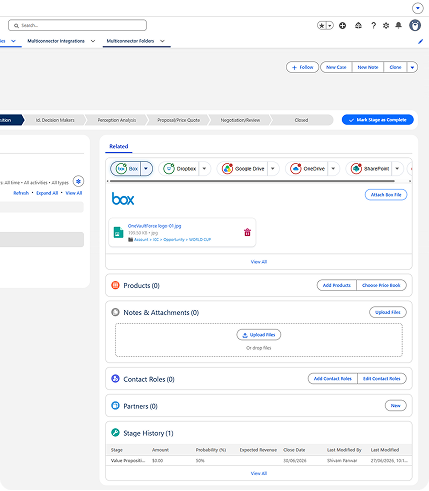Open the help question mark
This screenshot has width=429, height=491.
[x=374, y=25]
